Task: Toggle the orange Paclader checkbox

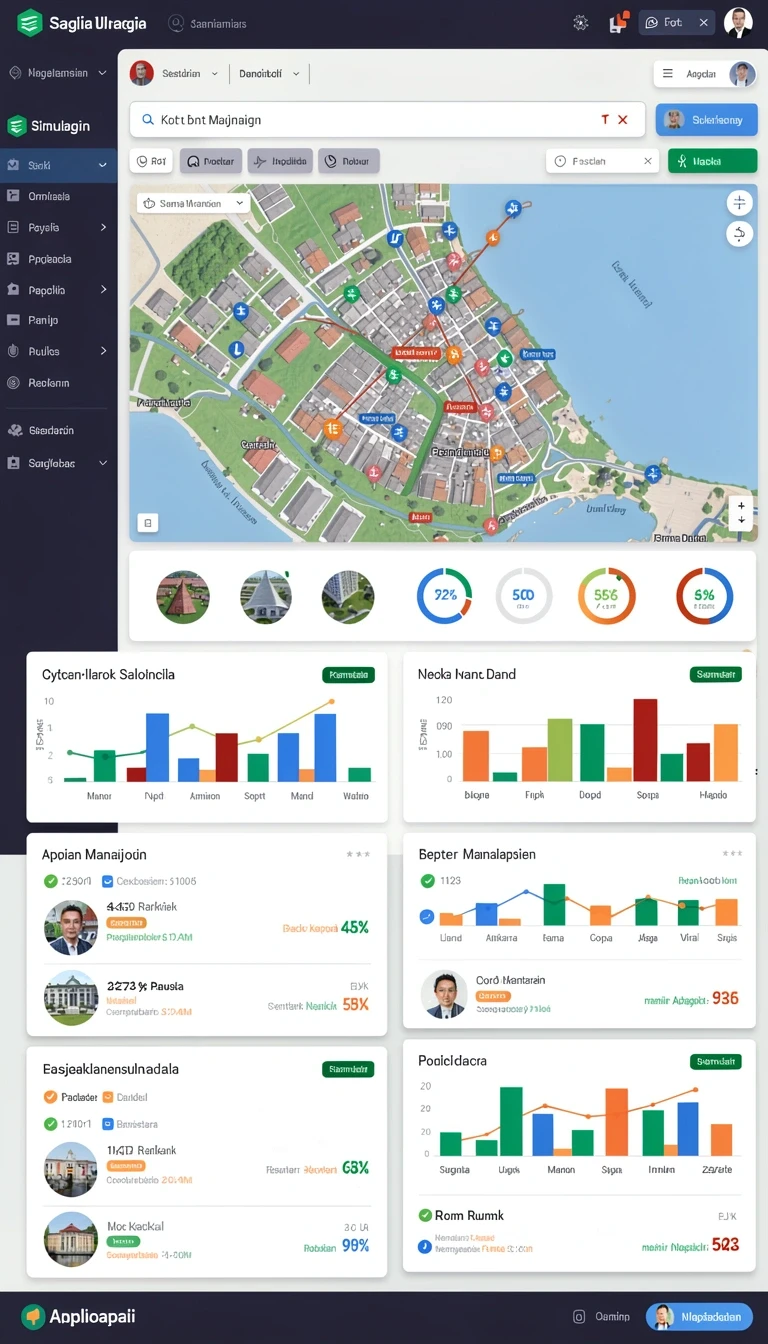Action: (x=51, y=1097)
